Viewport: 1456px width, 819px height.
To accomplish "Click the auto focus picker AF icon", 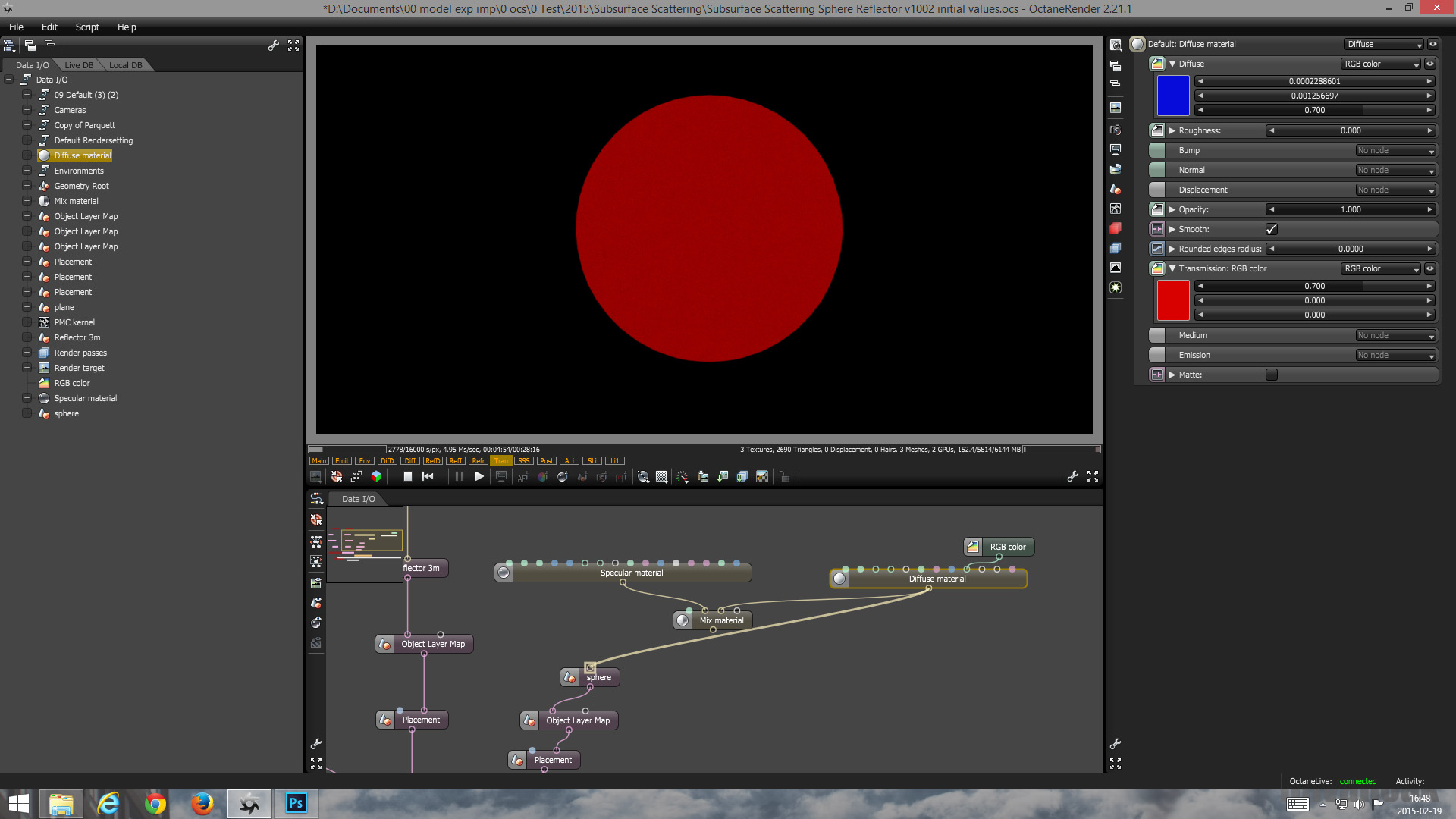I will click(522, 476).
